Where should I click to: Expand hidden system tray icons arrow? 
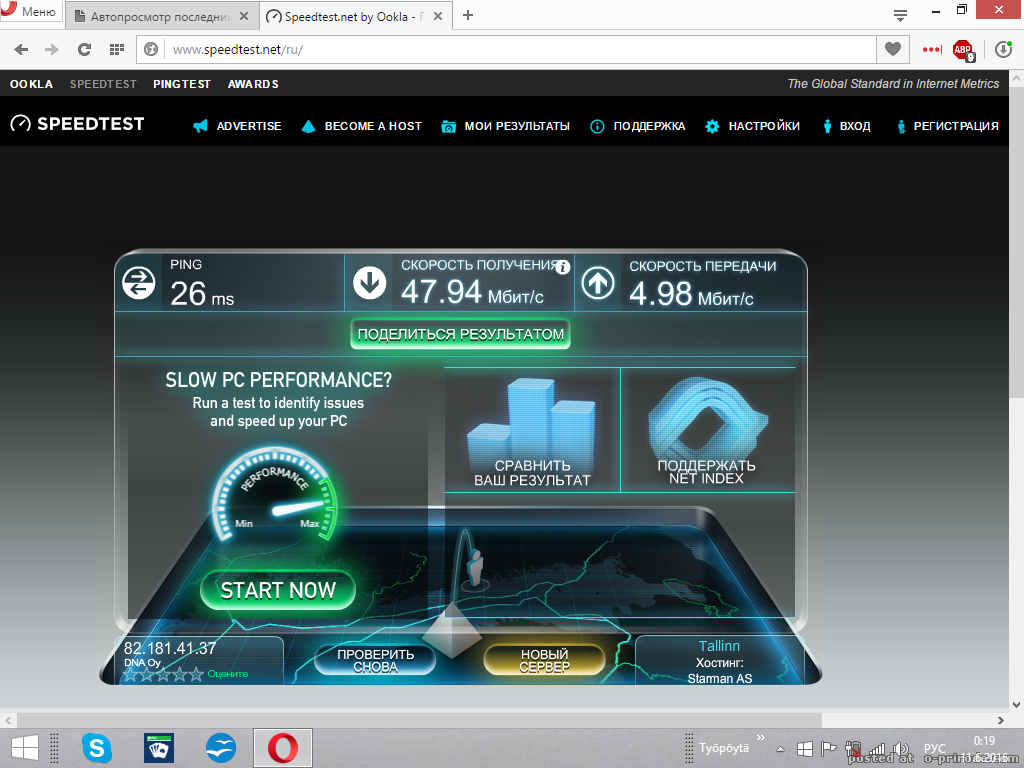[781, 748]
